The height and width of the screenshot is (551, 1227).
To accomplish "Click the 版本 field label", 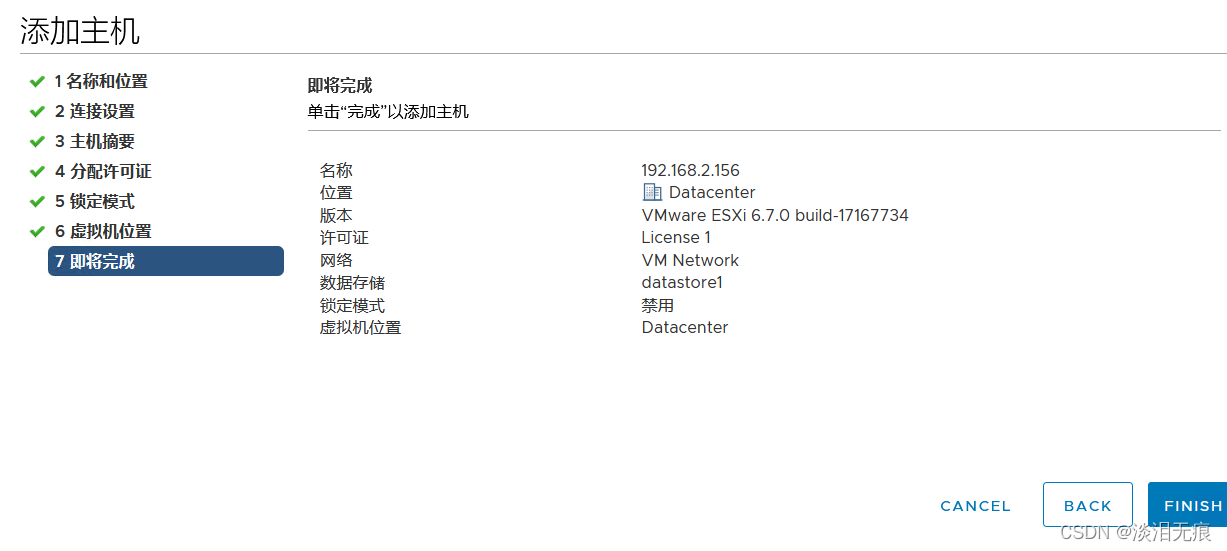I will [336, 215].
